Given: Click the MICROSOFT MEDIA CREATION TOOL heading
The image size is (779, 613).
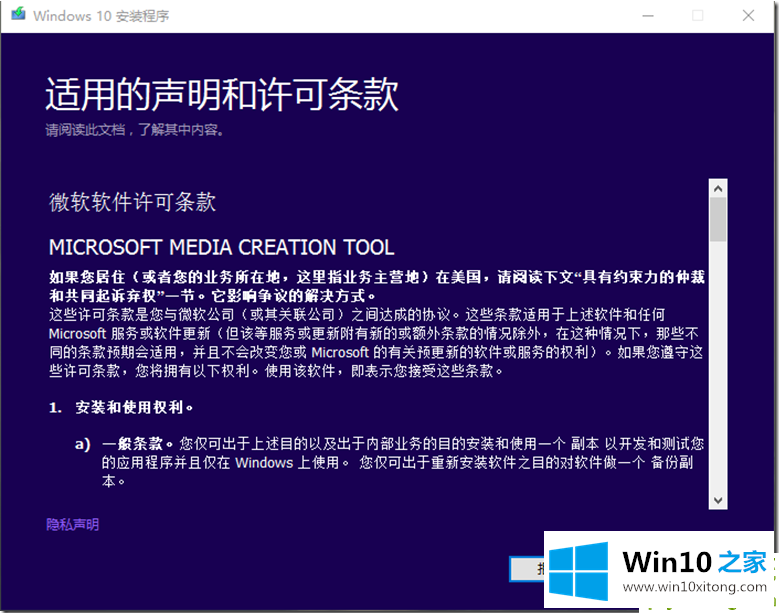Looking at the screenshot, I should tap(222, 247).
